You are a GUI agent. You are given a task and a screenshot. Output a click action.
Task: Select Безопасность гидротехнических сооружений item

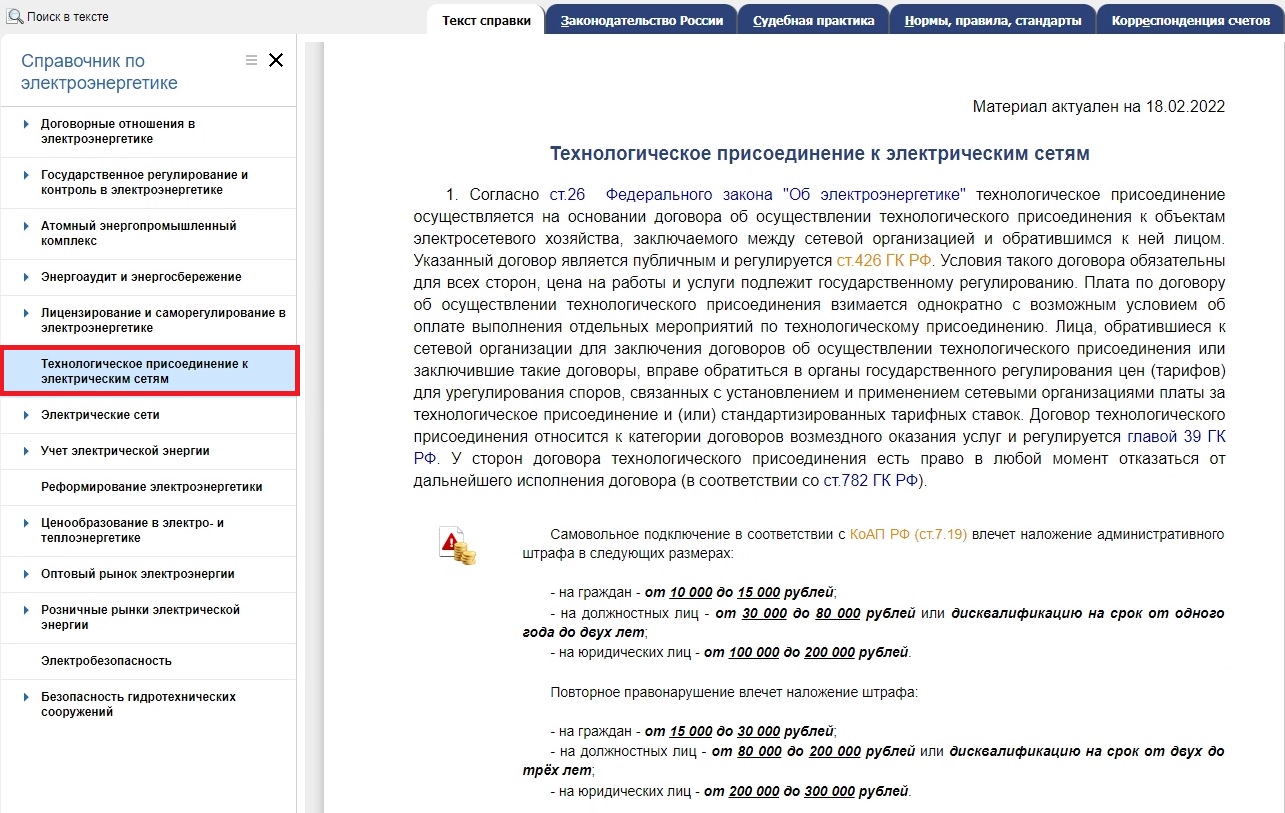tap(148, 705)
